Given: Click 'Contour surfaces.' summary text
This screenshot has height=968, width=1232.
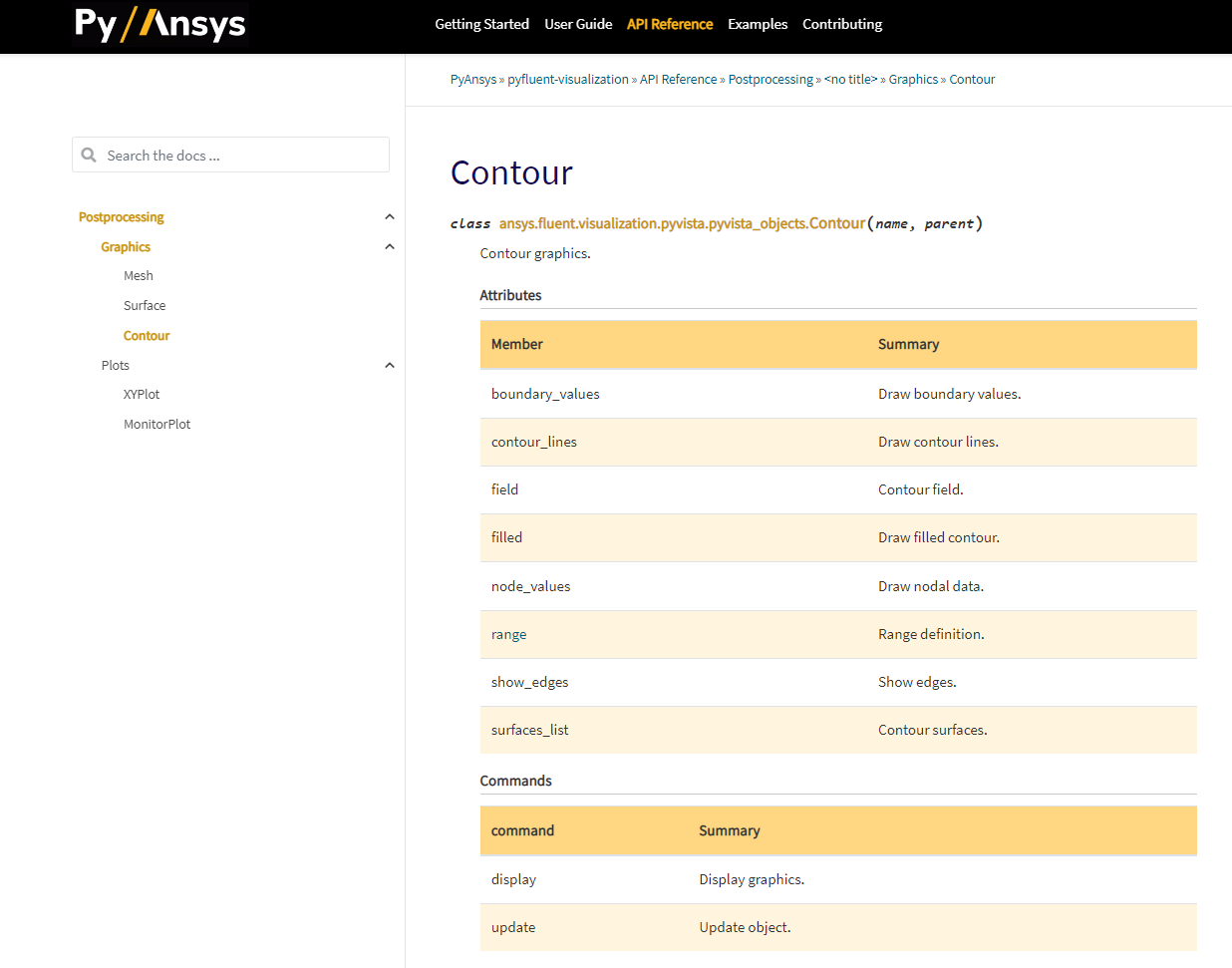Looking at the screenshot, I should [x=932, y=731].
